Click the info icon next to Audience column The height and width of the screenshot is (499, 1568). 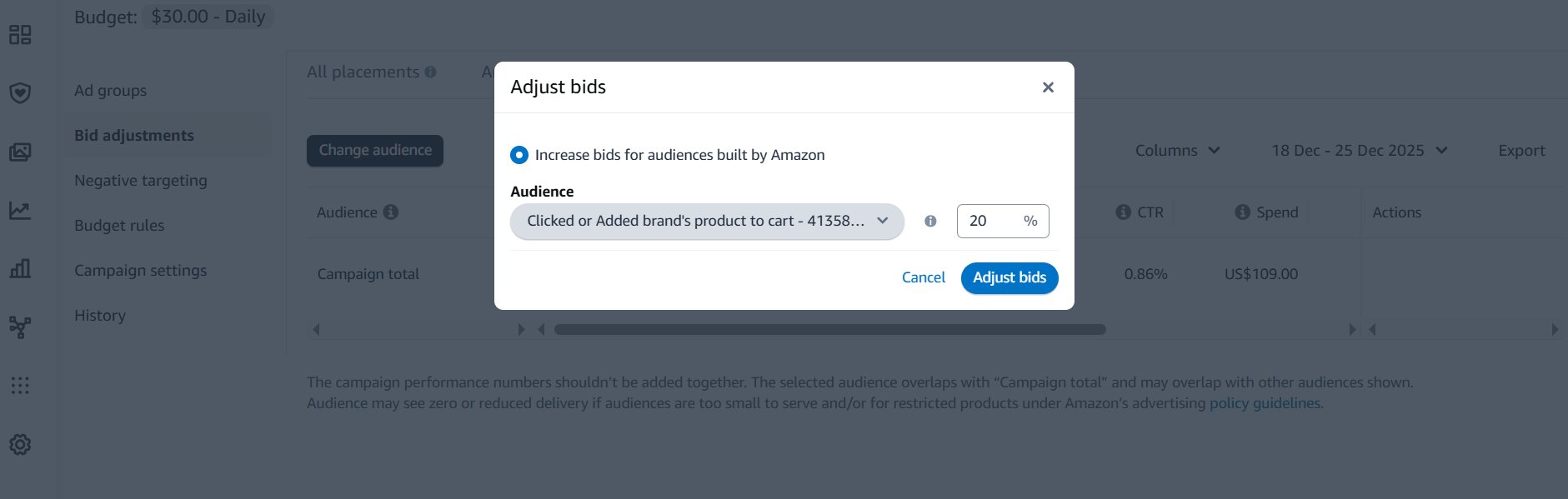pyautogui.click(x=392, y=212)
